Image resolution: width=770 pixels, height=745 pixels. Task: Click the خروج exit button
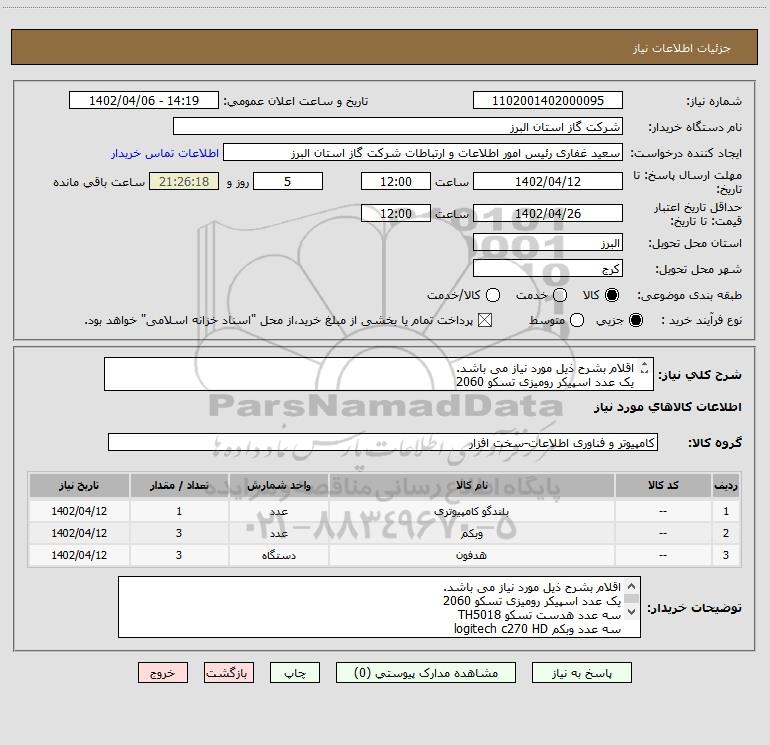(163, 673)
